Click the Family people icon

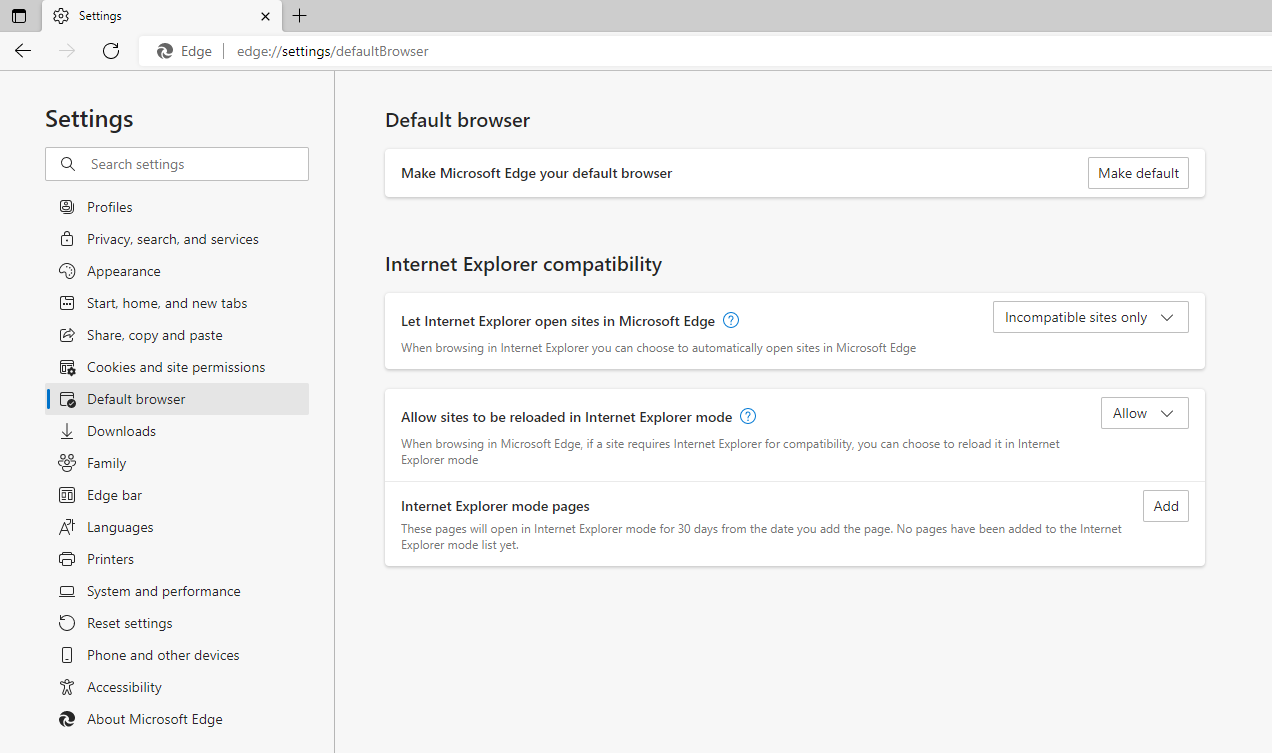pyautogui.click(x=67, y=463)
